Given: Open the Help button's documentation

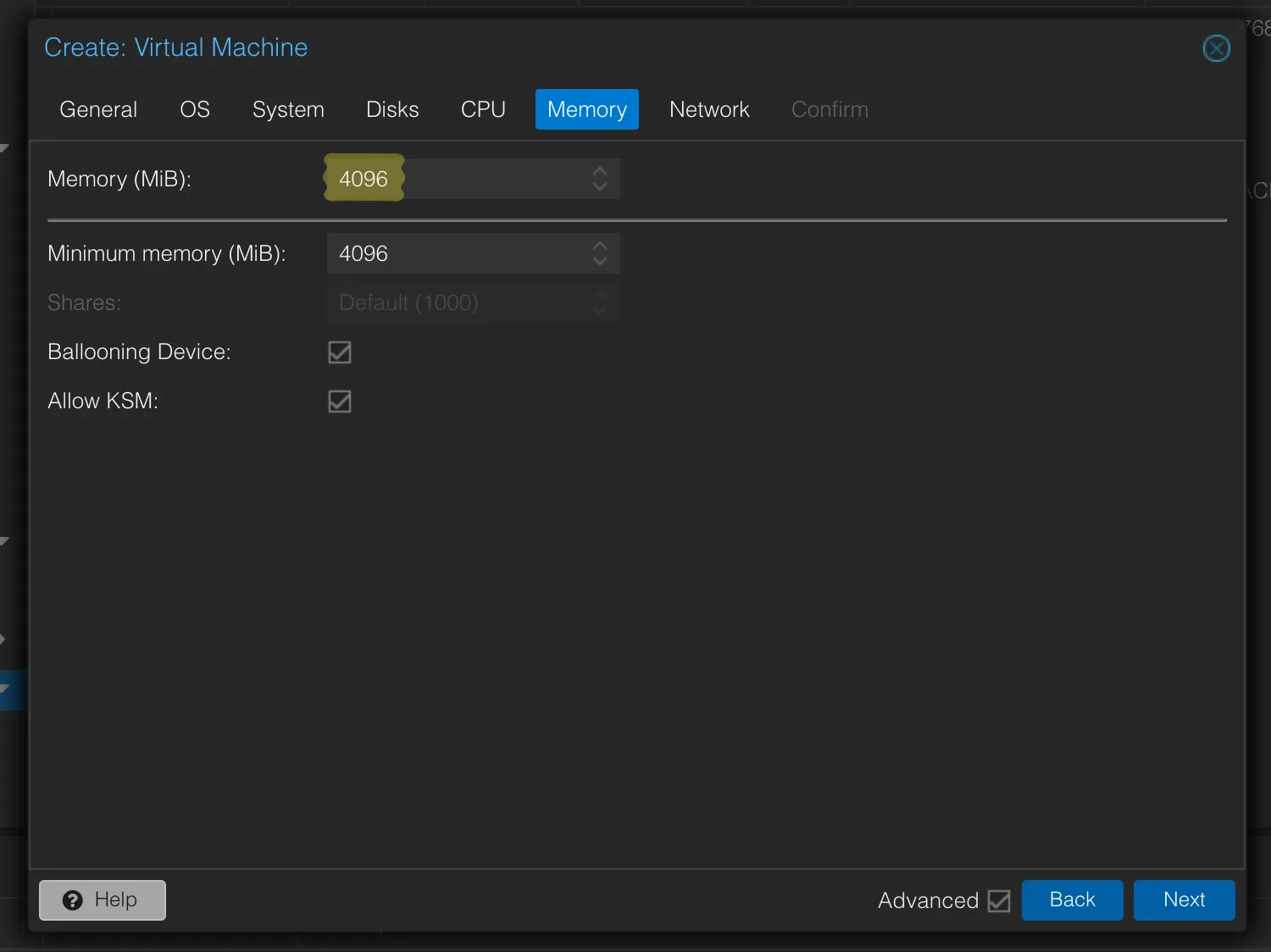Looking at the screenshot, I should pos(103,899).
